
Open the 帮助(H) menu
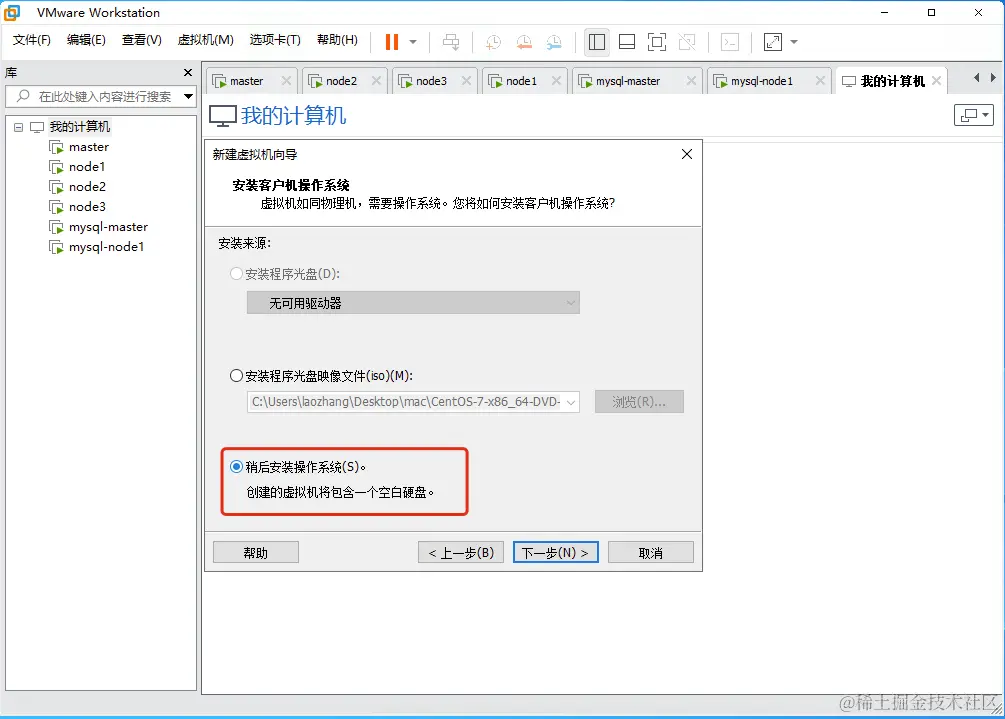click(x=337, y=40)
